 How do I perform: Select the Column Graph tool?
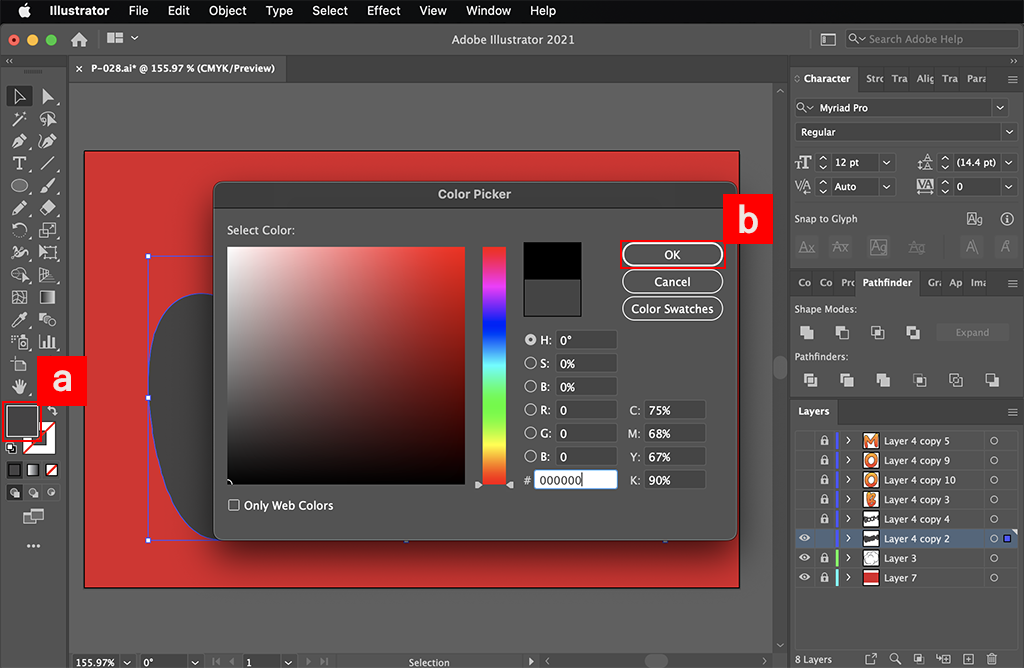[48, 342]
